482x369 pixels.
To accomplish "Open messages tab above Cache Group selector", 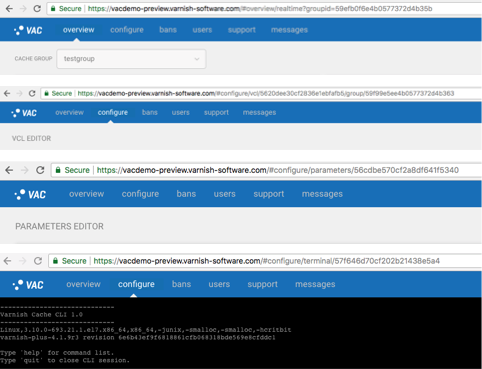I will [289, 30].
